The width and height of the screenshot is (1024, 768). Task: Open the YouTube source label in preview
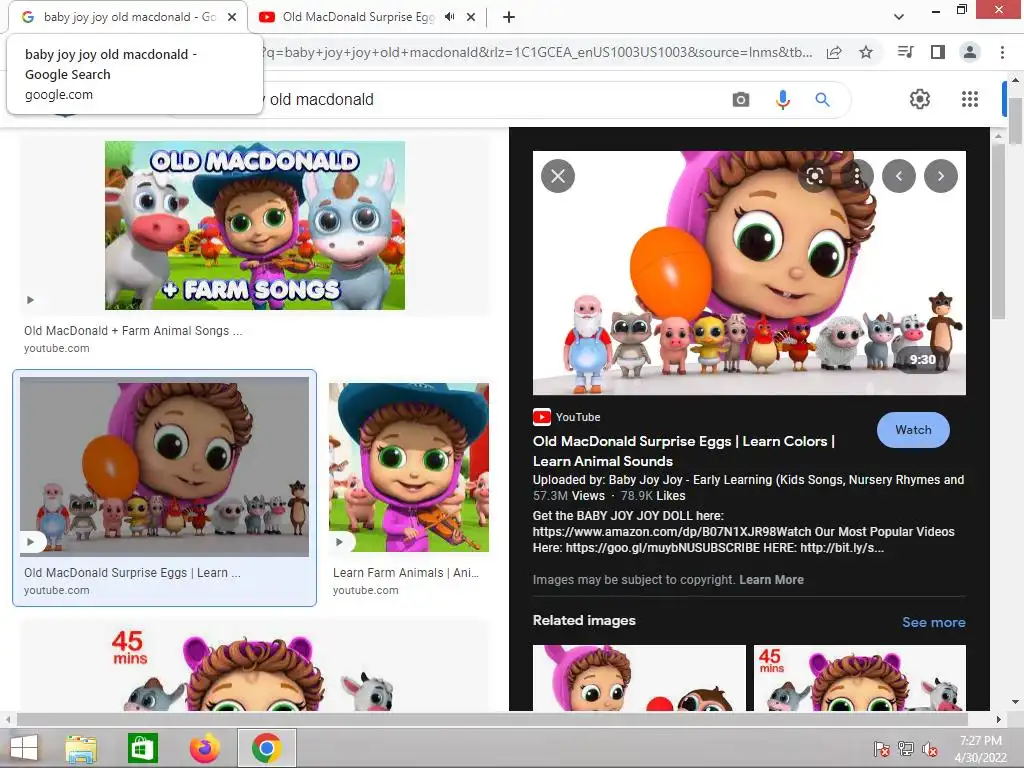tap(567, 417)
